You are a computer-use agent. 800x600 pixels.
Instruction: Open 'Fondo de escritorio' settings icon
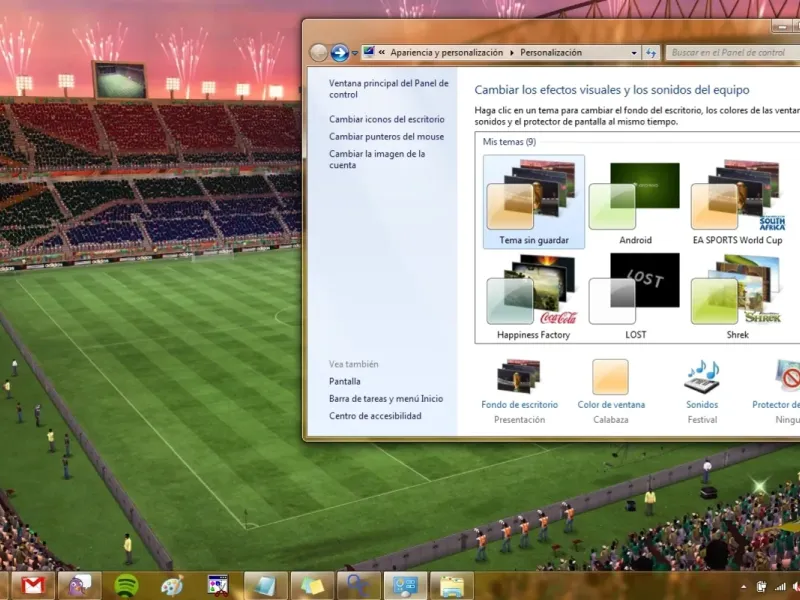click(519, 377)
